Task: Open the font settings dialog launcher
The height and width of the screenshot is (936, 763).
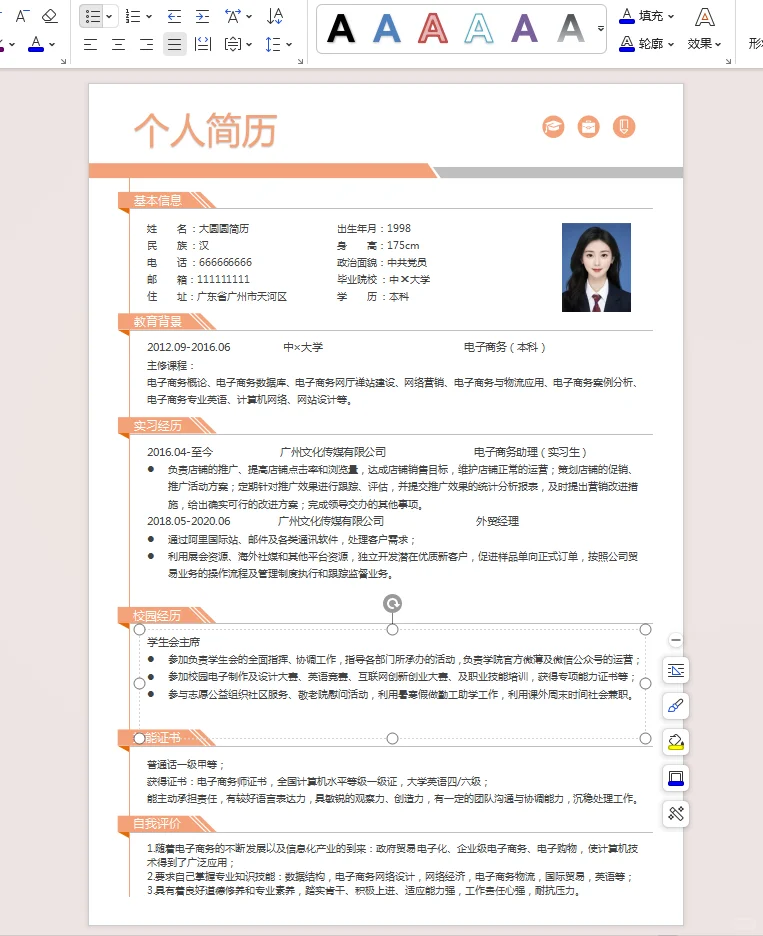Action: (63, 61)
